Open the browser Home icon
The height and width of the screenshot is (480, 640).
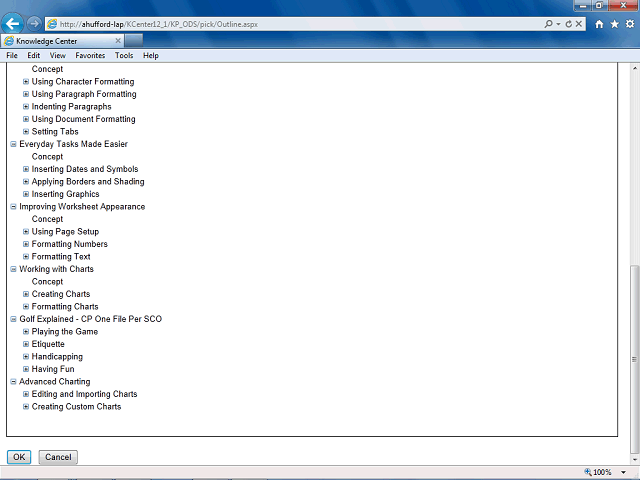599,24
